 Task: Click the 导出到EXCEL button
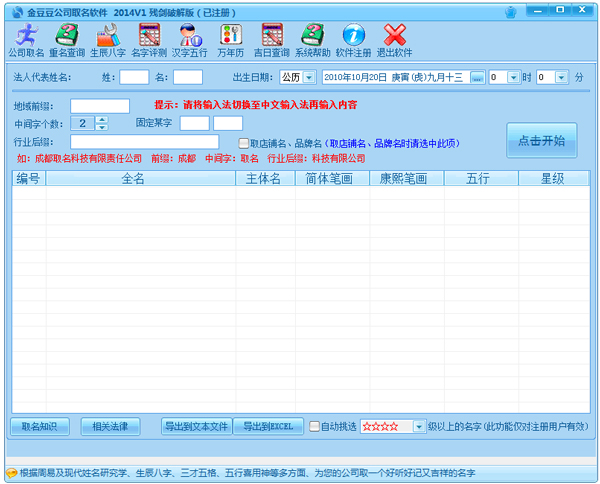tap(268, 426)
